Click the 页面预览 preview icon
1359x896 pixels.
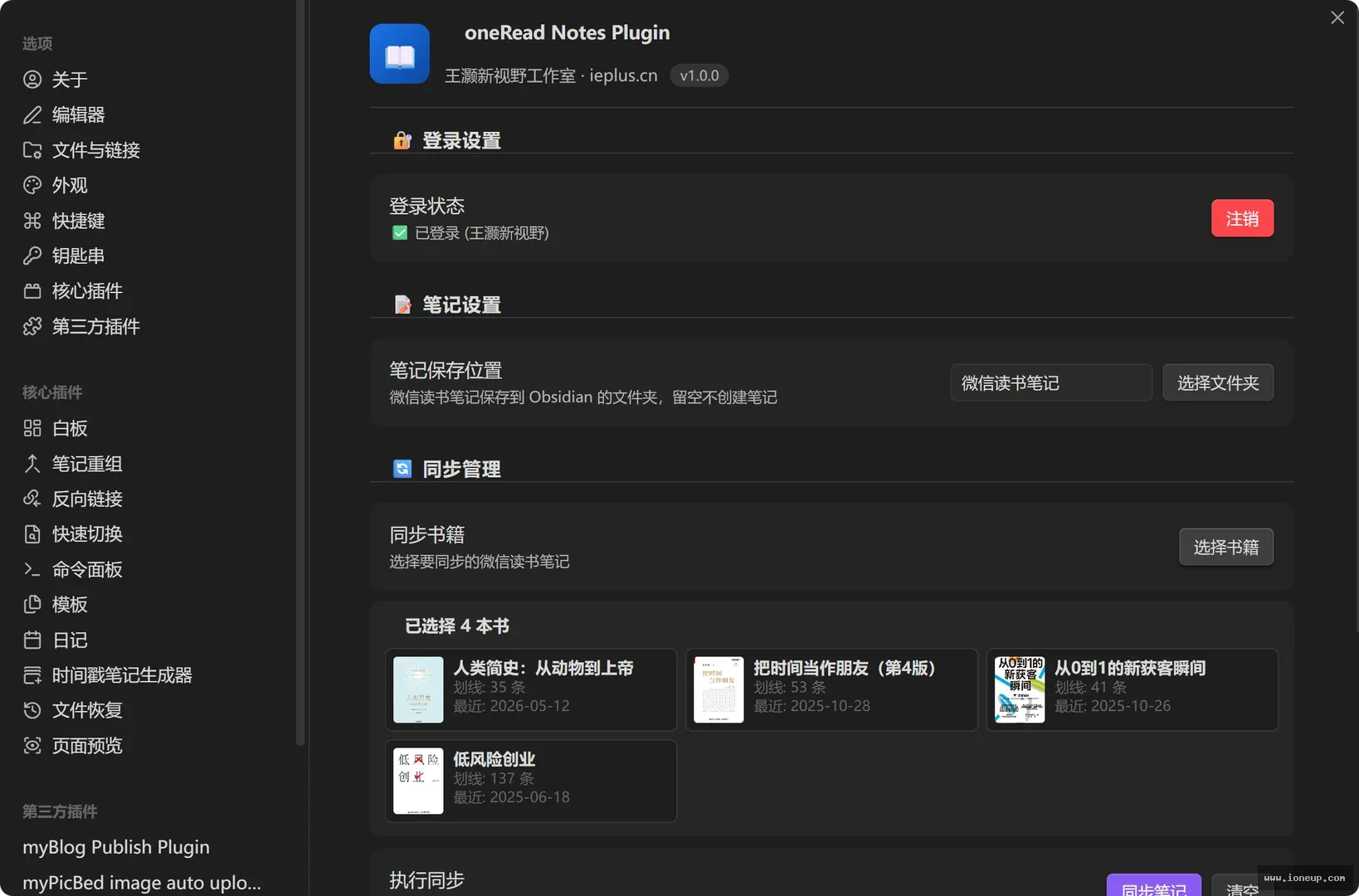click(32, 746)
